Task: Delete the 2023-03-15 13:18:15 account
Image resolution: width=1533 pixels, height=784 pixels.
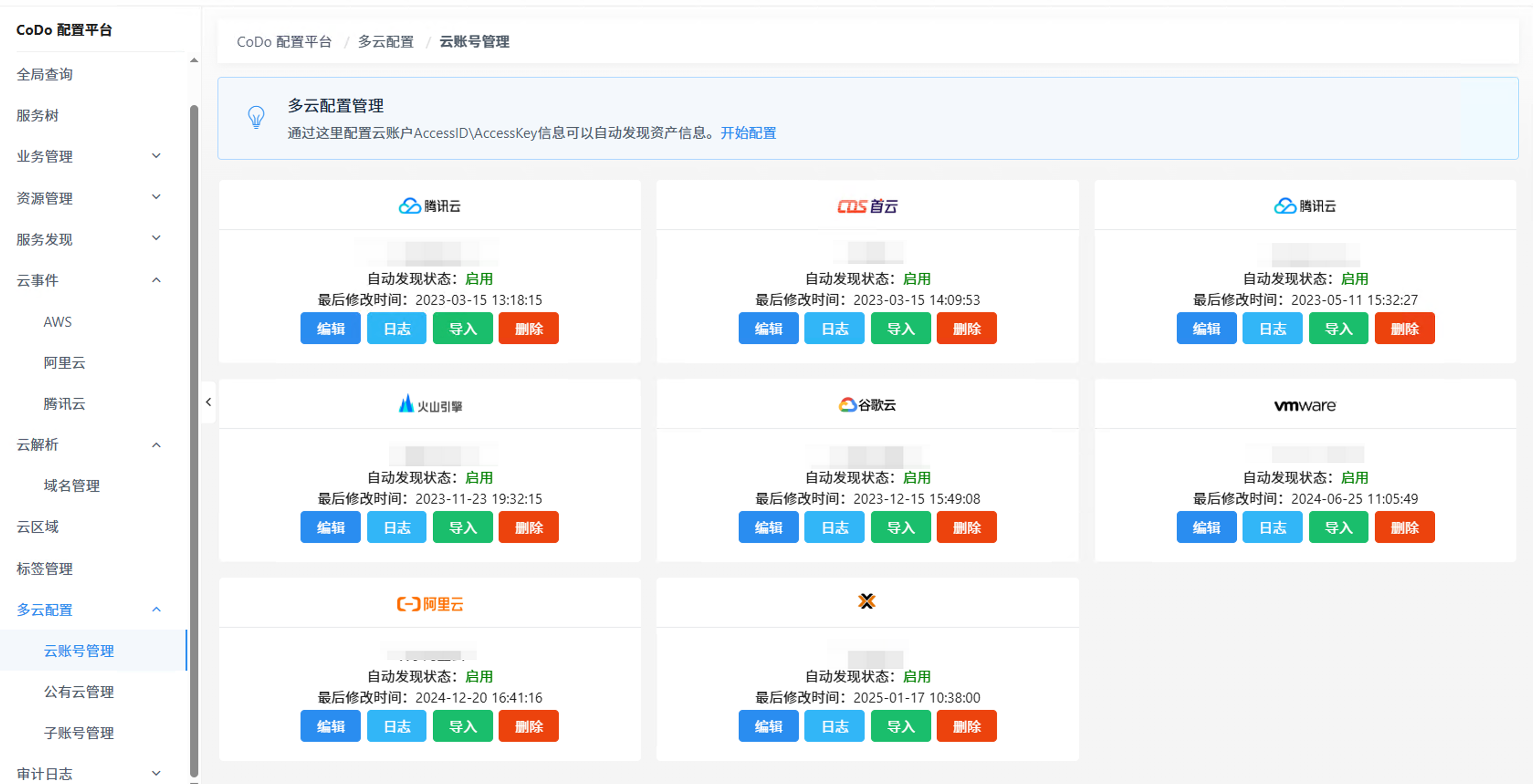Action: 529,329
